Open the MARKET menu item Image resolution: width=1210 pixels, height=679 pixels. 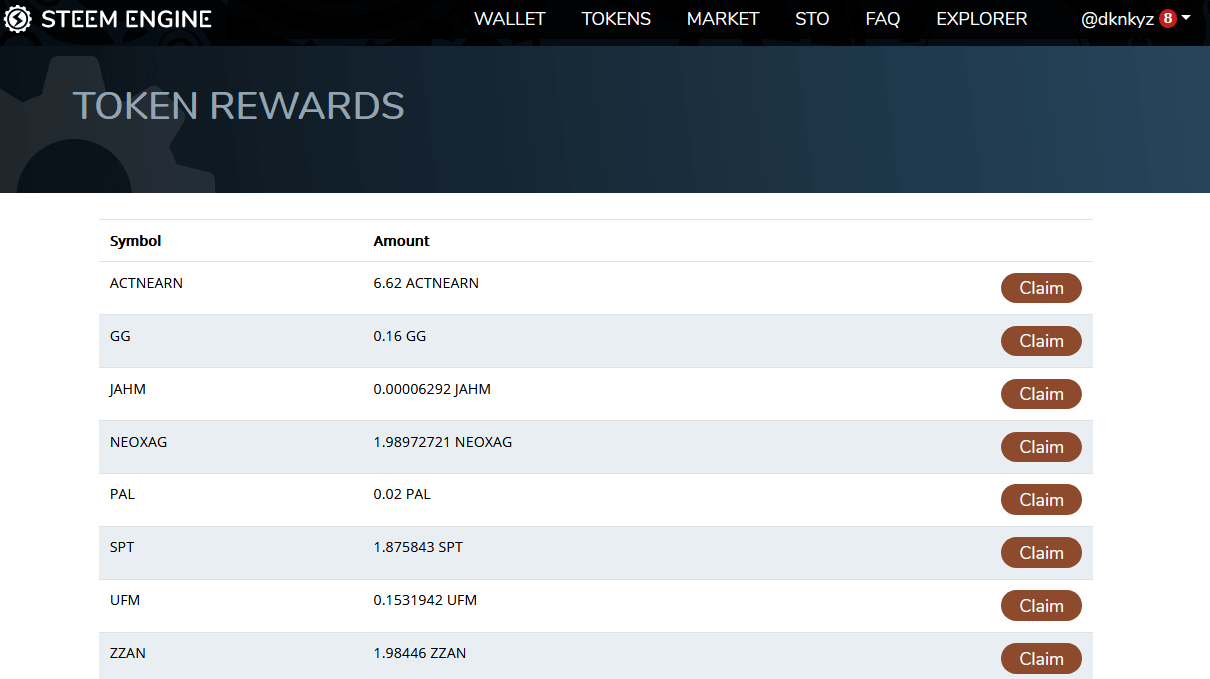723,19
